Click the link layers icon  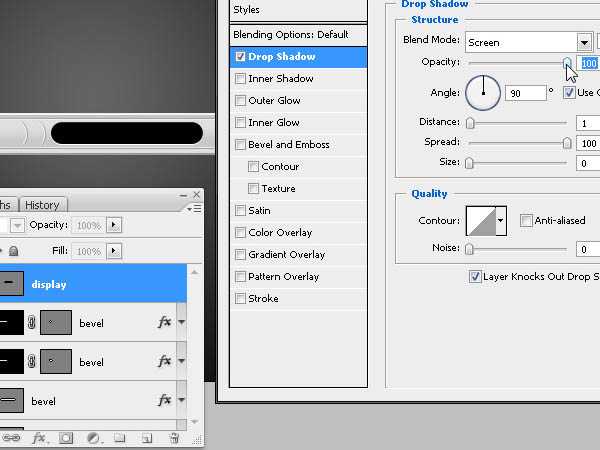12,438
